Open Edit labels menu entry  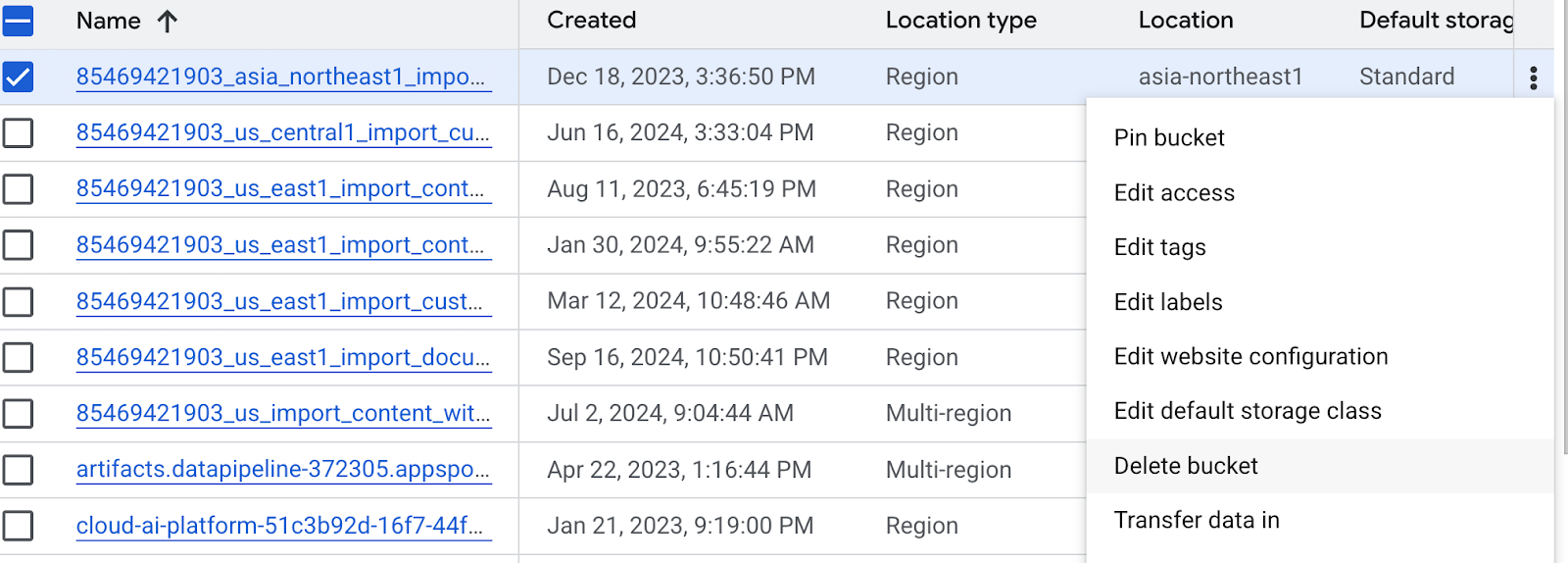(1168, 302)
